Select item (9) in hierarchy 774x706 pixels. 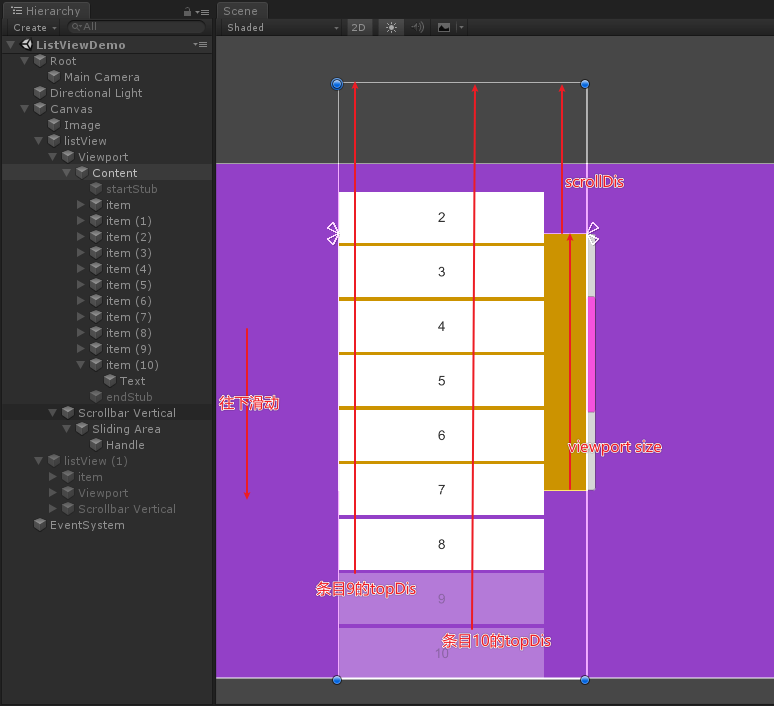128,349
